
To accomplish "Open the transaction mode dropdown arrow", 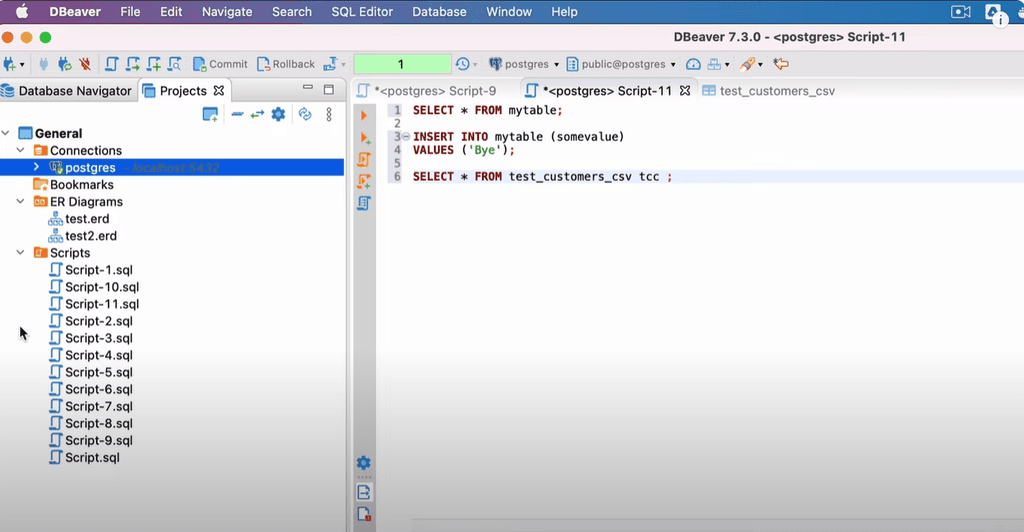I will click(x=344, y=65).
